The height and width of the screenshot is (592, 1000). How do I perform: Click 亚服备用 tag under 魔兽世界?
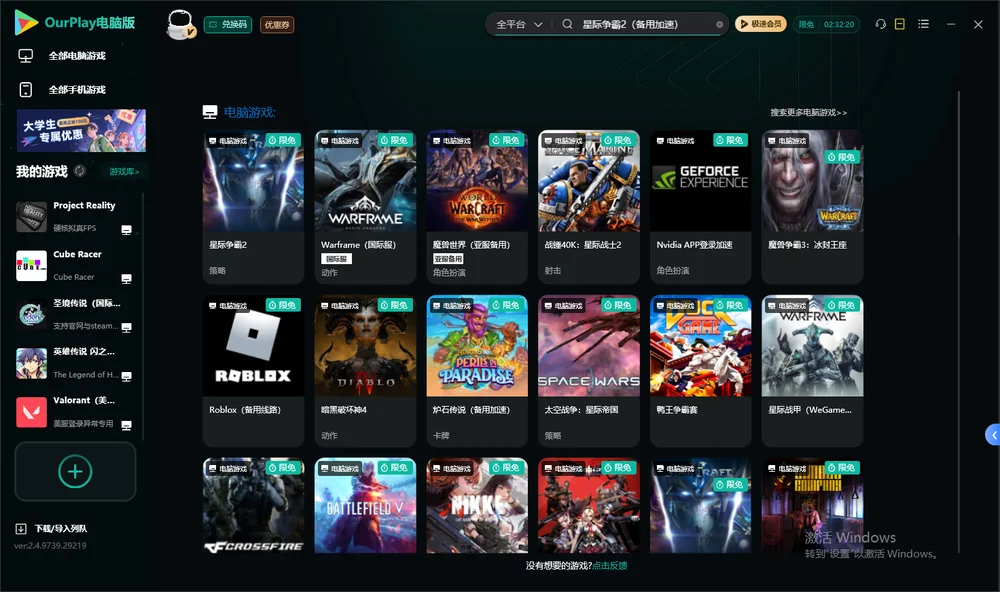click(x=448, y=259)
